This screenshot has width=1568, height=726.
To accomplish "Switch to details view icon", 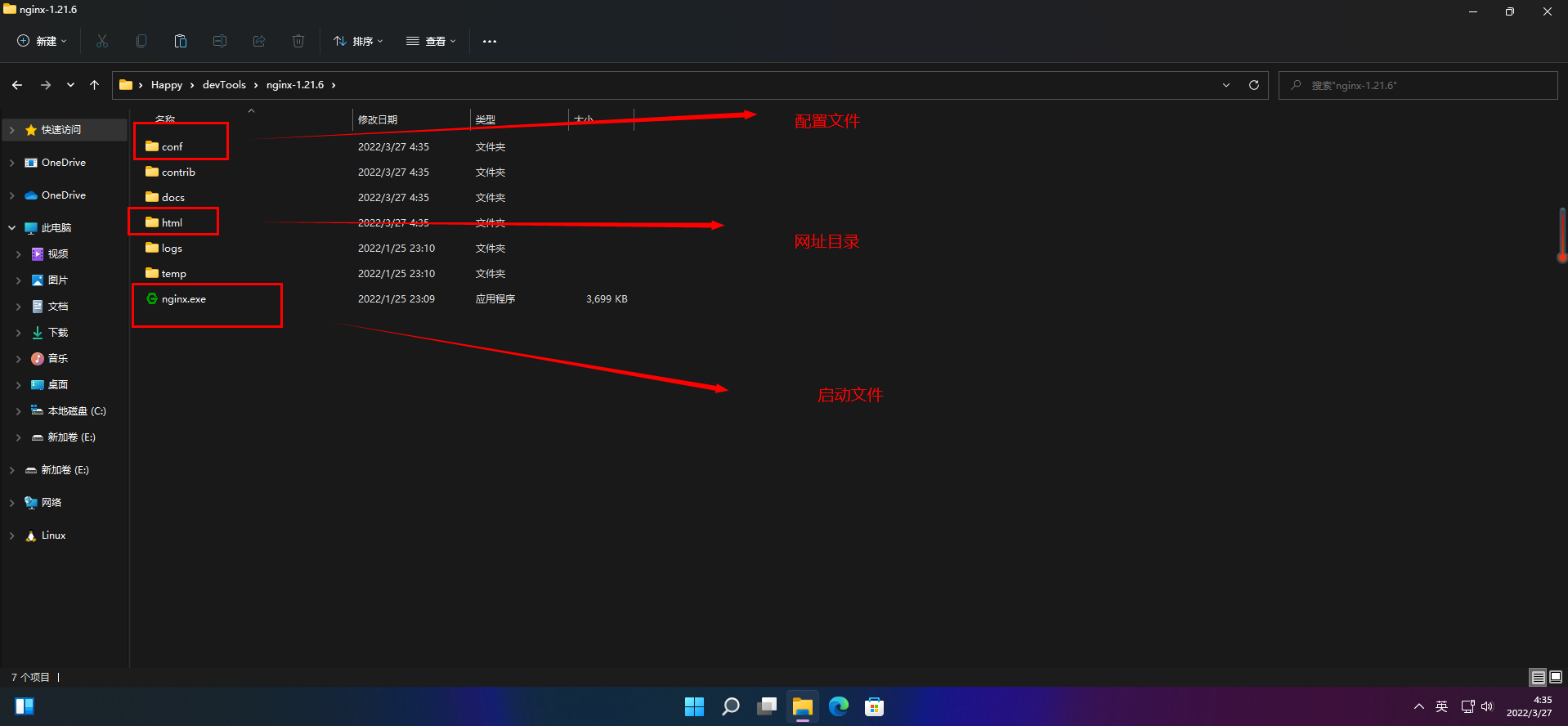I will [1538, 677].
